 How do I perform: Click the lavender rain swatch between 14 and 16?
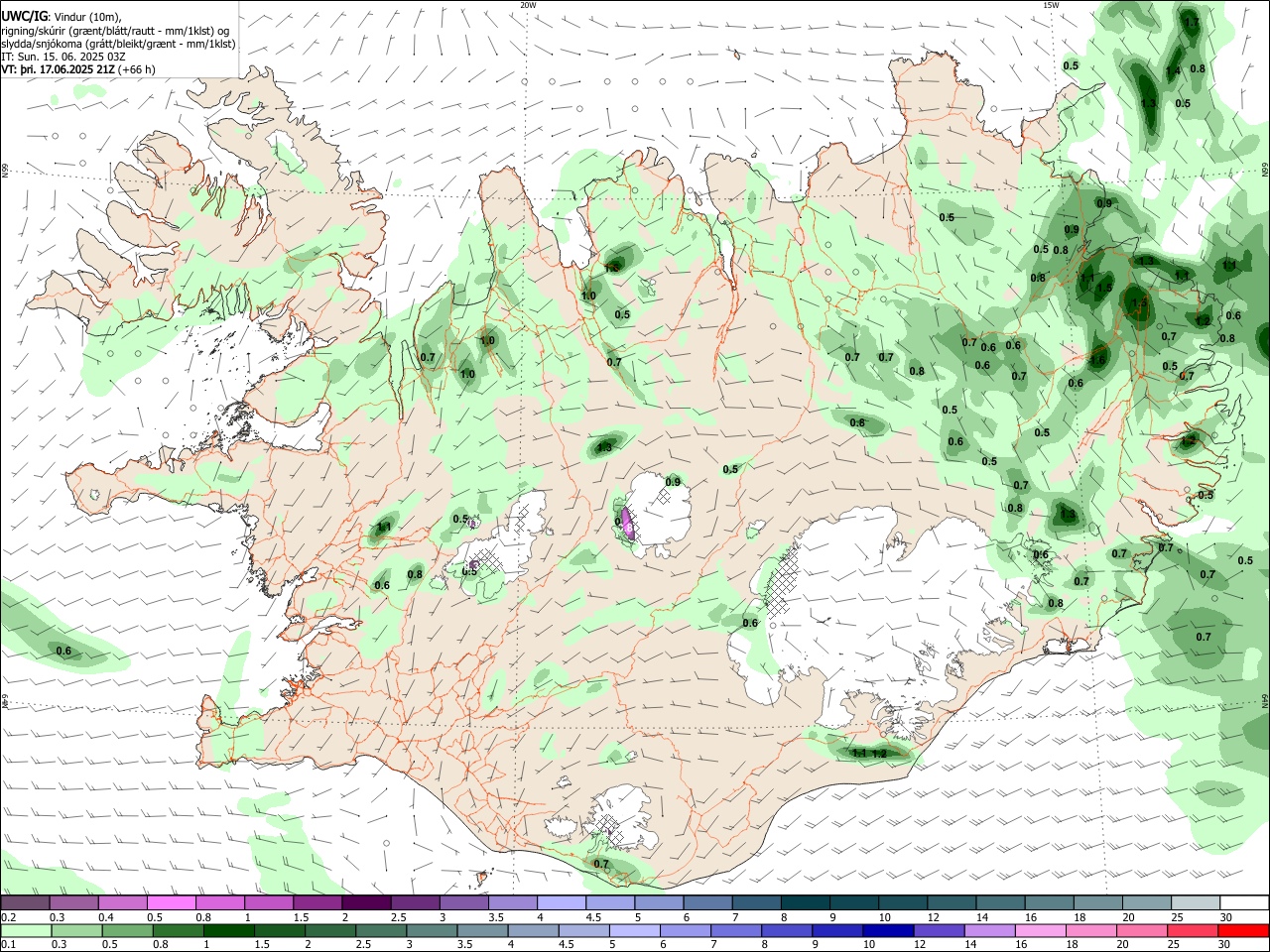pos(991,930)
